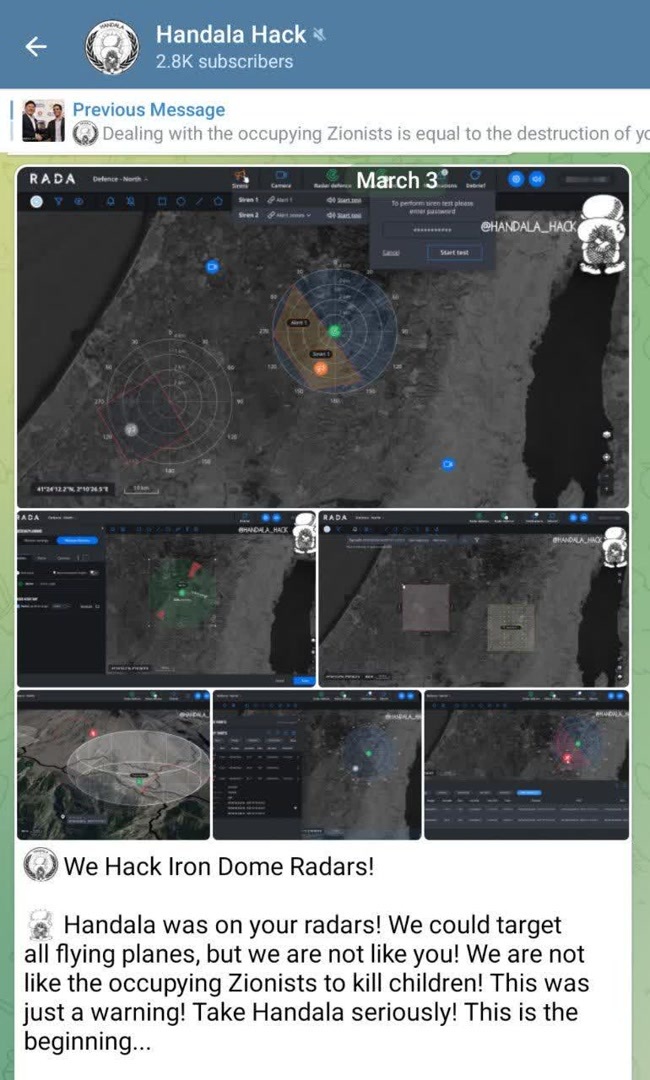
Task: Open the previous message photo thumbnail
Action: tap(43, 121)
